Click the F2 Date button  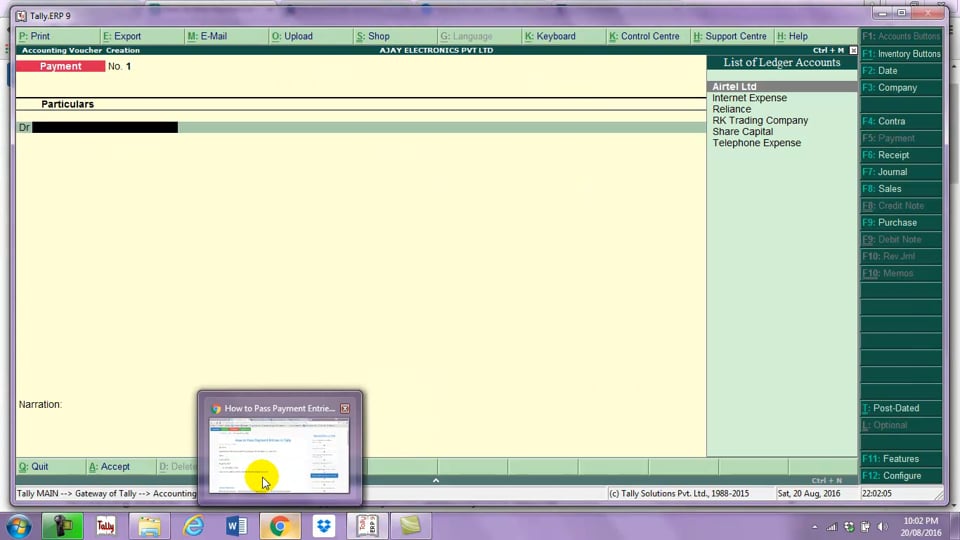(901, 70)
